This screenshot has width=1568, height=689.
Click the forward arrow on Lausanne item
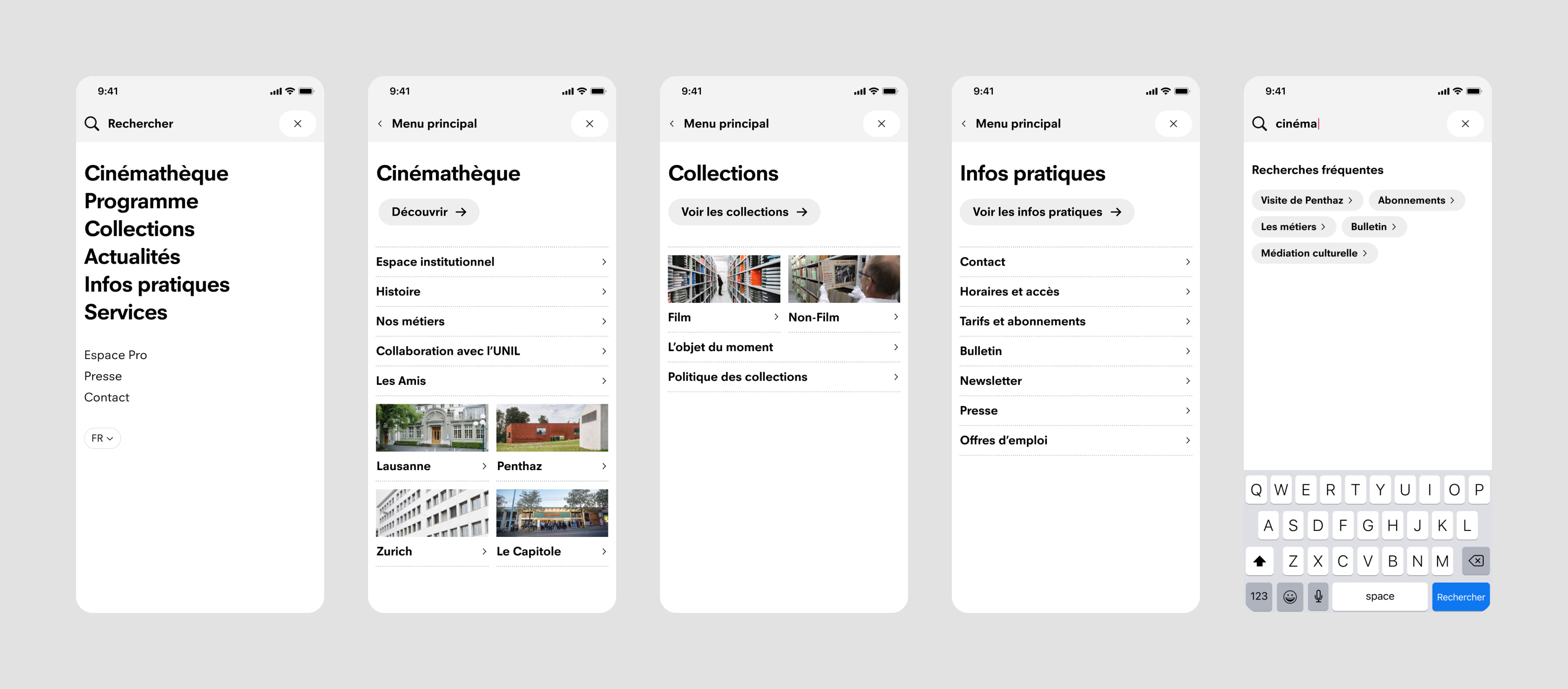pos(484,465)
